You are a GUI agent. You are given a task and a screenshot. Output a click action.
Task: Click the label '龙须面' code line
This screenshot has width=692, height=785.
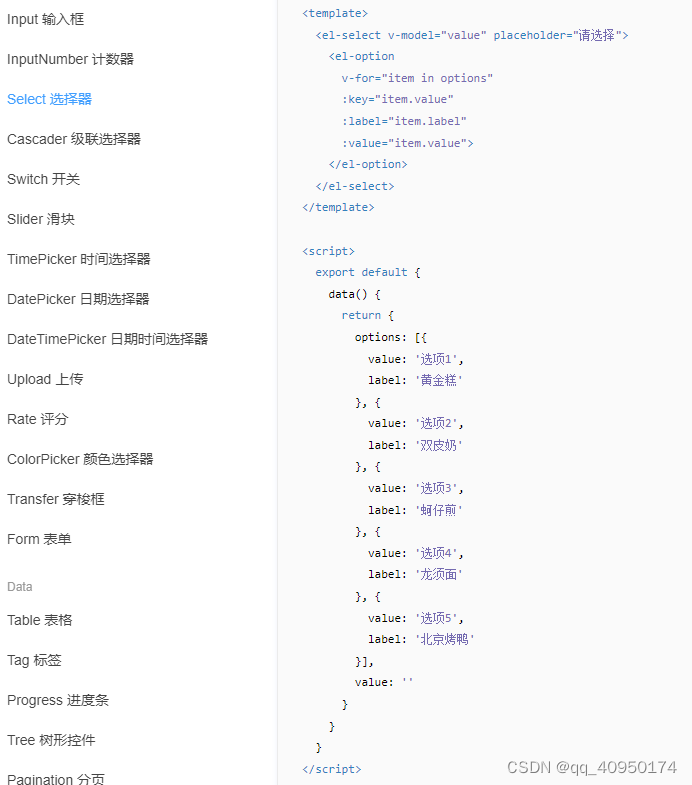[415, 575]
